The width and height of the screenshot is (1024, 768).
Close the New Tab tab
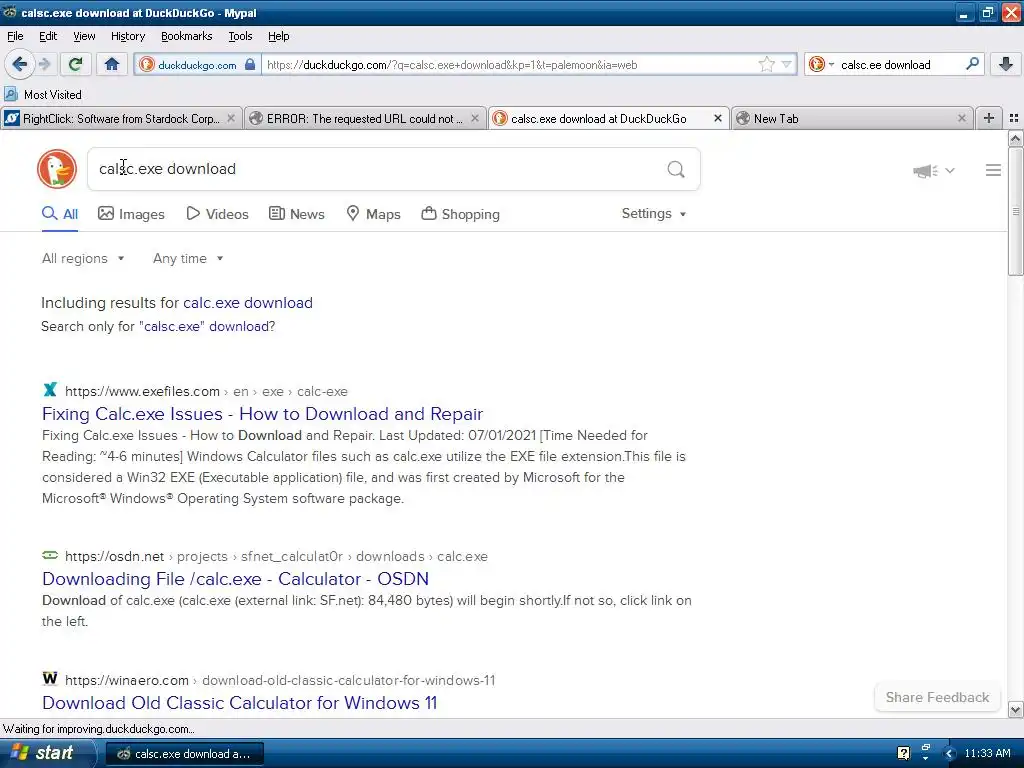(x=961, y=118)
